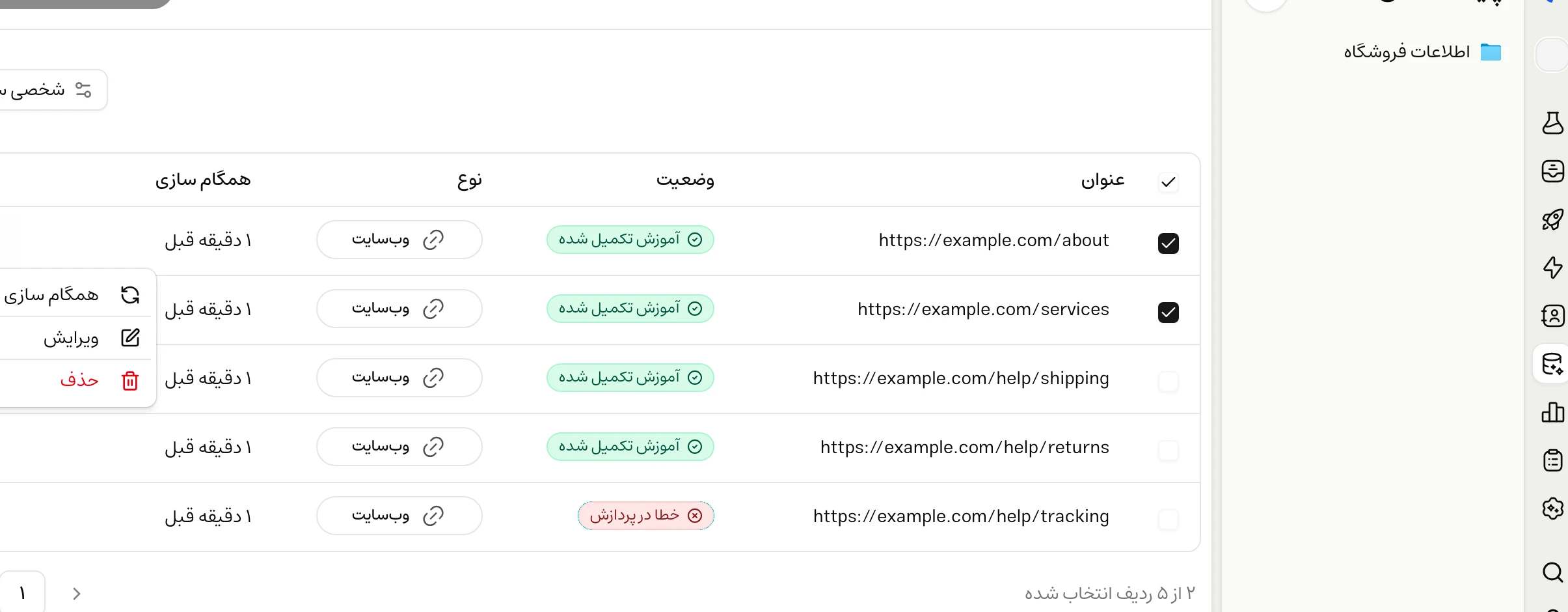Viewport: 1568px width, 612px height.
Task: Open the clipboard list icon in sidebar
Action: (1552, 460)
